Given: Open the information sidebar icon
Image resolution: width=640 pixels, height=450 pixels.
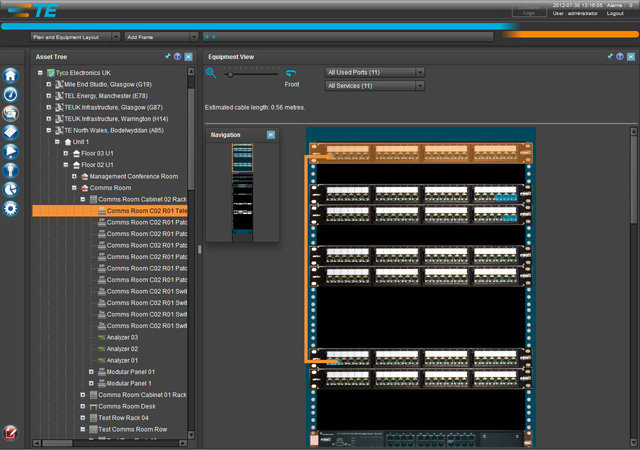Looking at the screenshot, I should click(11, 170).
